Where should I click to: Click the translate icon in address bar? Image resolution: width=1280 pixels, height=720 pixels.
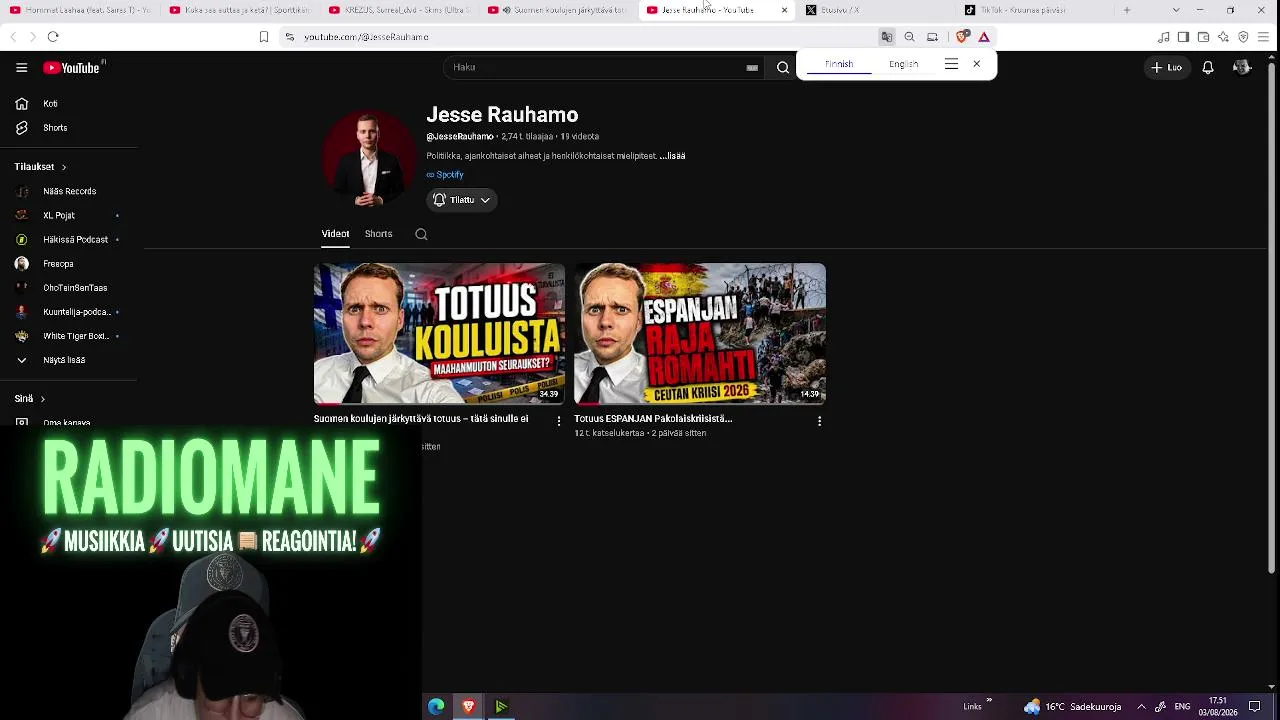(x=887, y=37)
